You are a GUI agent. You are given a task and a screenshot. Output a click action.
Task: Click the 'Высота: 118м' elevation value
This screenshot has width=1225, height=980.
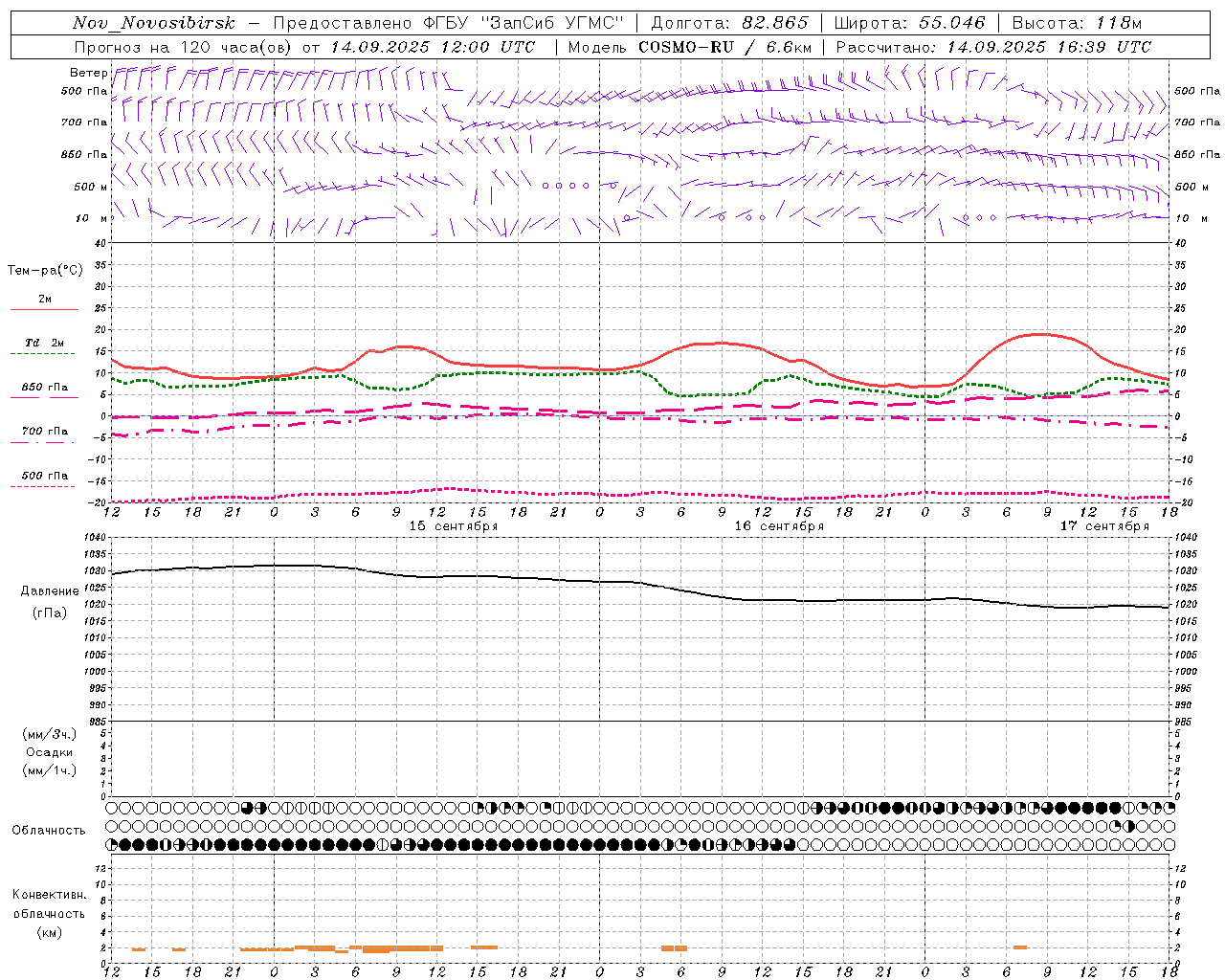tap(1077, 23)
